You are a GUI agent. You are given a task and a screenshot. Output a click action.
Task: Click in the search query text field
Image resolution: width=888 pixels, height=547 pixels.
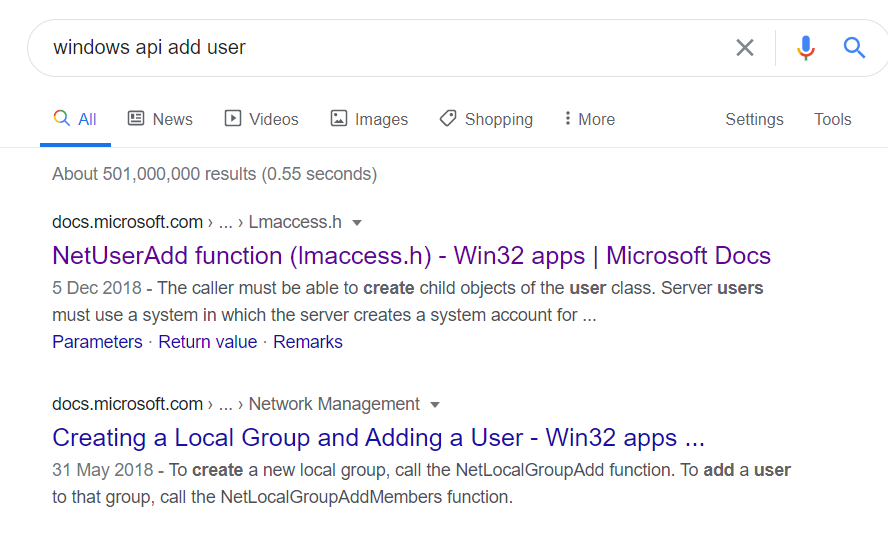tap(385, 48)
